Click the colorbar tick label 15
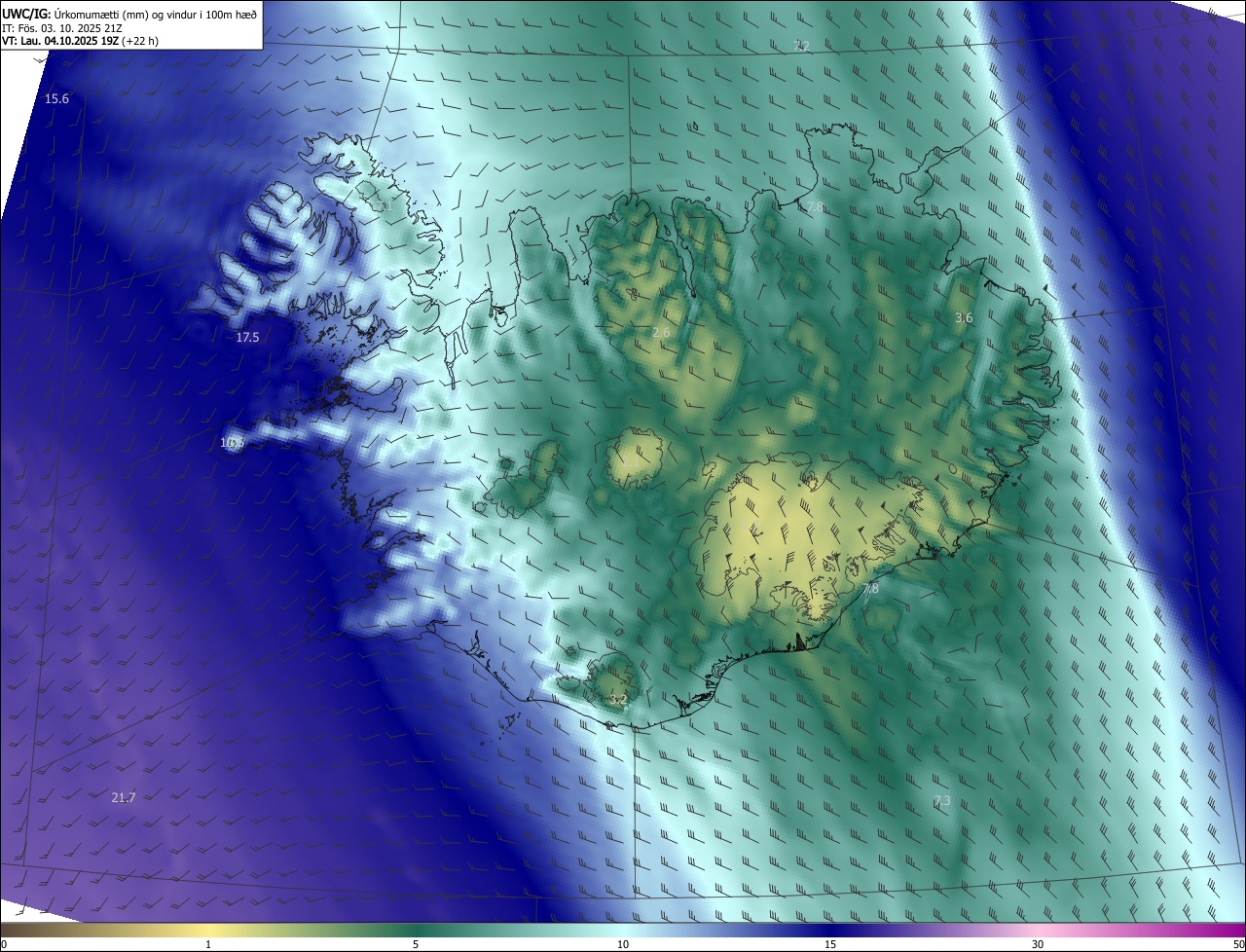 pyautogui.click(x=830, y=944)
